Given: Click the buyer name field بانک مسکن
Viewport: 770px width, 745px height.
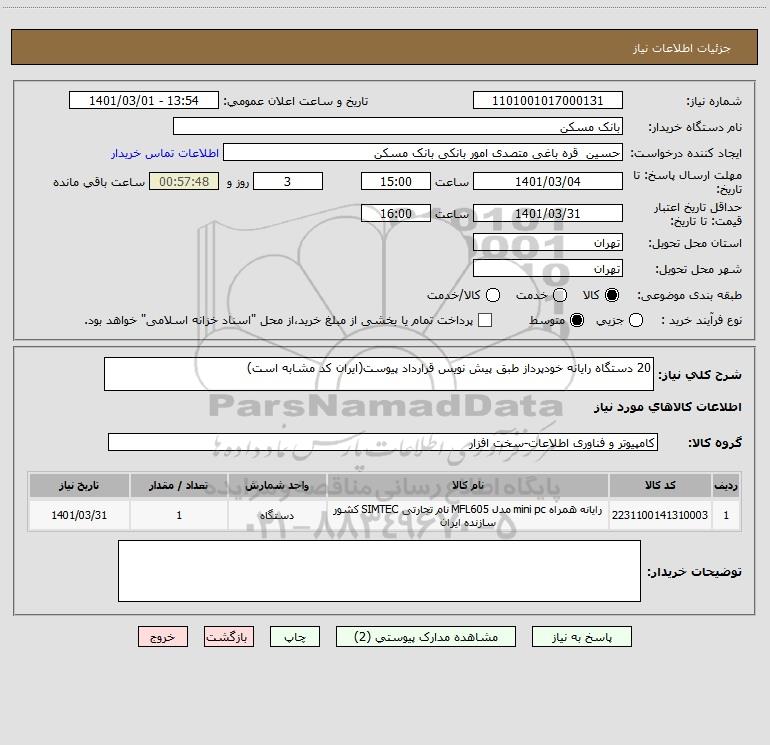Looking at the screenshot, I should tap(398, 126).
